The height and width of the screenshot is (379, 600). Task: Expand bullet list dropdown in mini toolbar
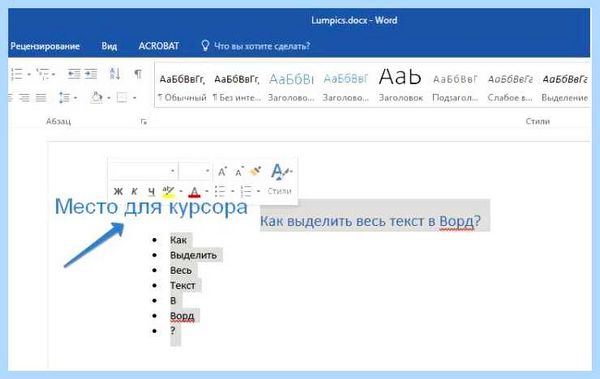[x=233, y=191]
